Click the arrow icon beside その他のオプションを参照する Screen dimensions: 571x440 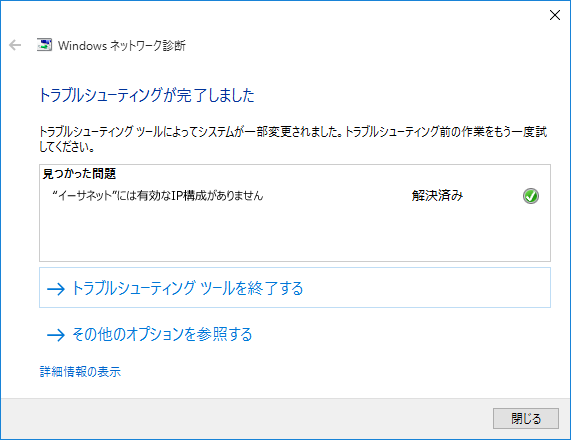click(x=56, y=335)
